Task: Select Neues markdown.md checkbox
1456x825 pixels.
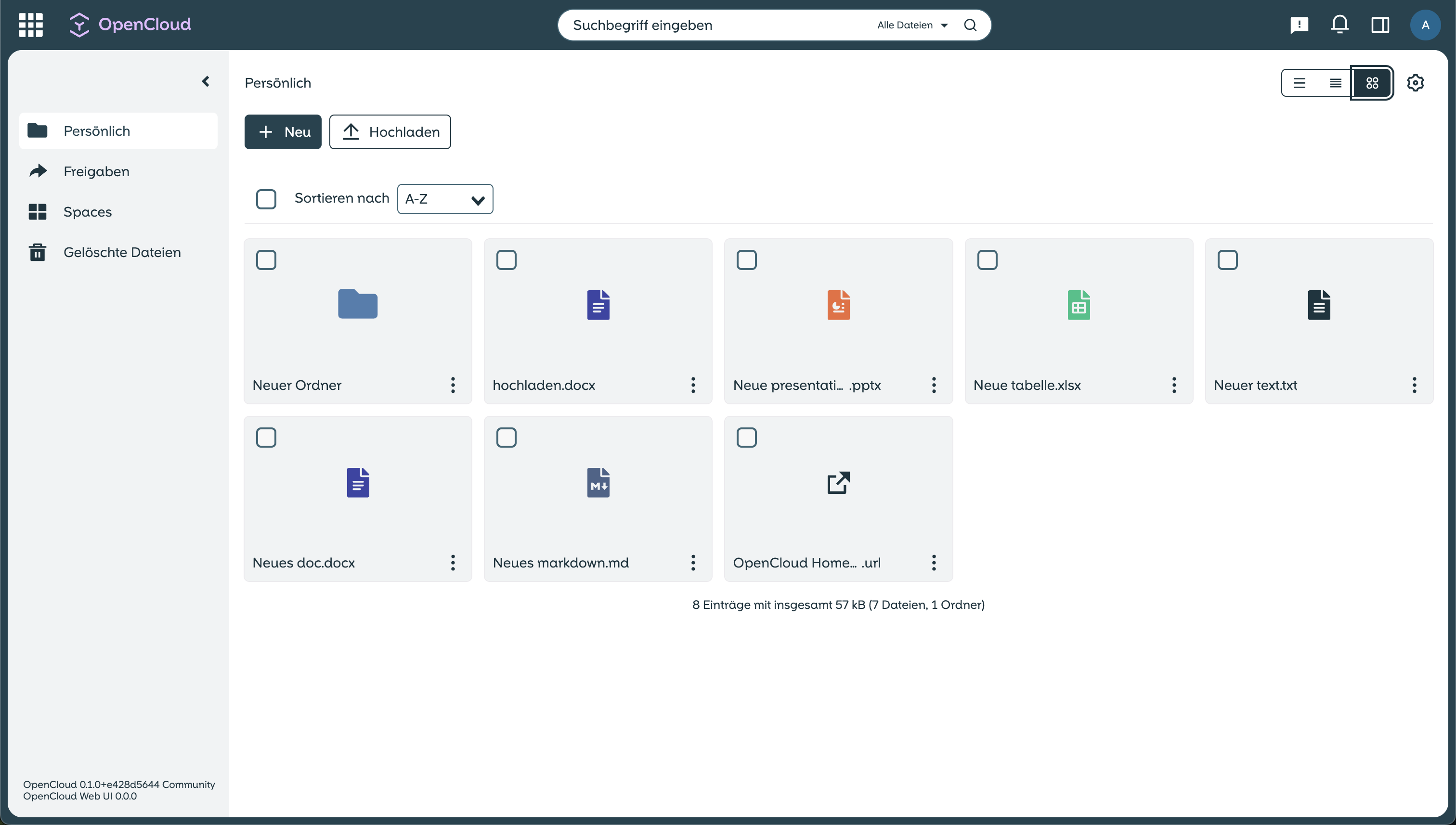Action: (506, 438)
